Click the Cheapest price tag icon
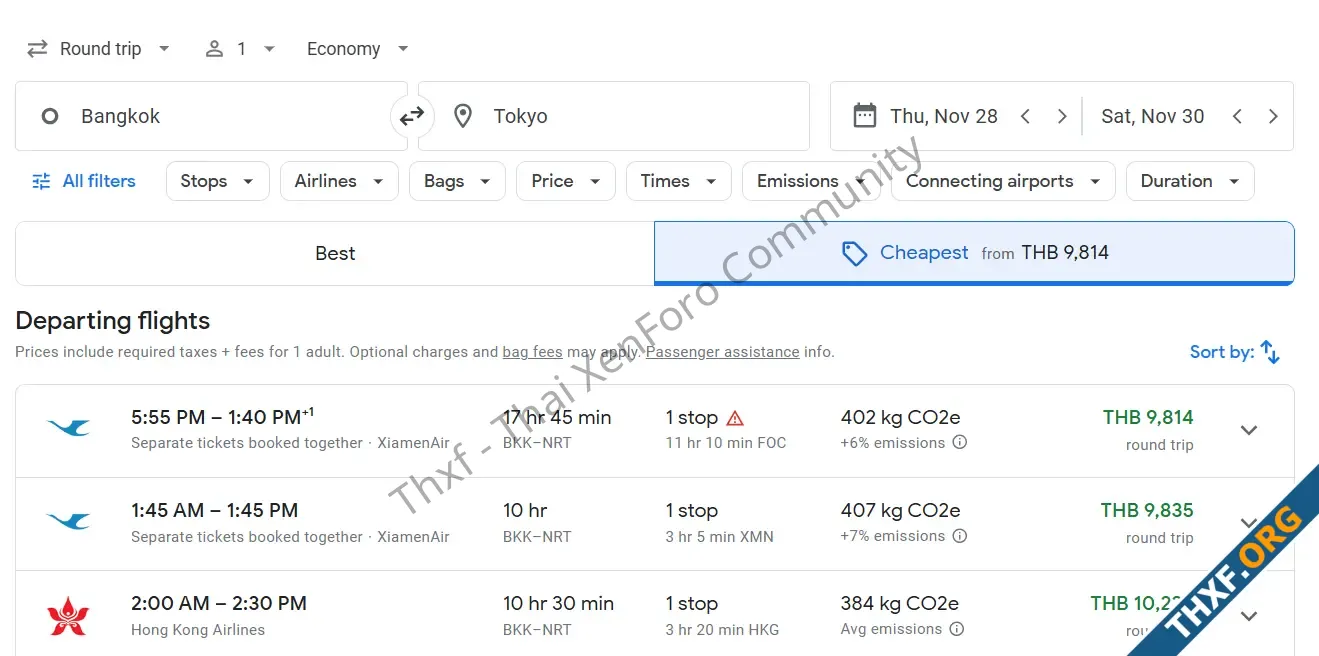This screenshot has height=656, width=1319. [x=854, y=254]
